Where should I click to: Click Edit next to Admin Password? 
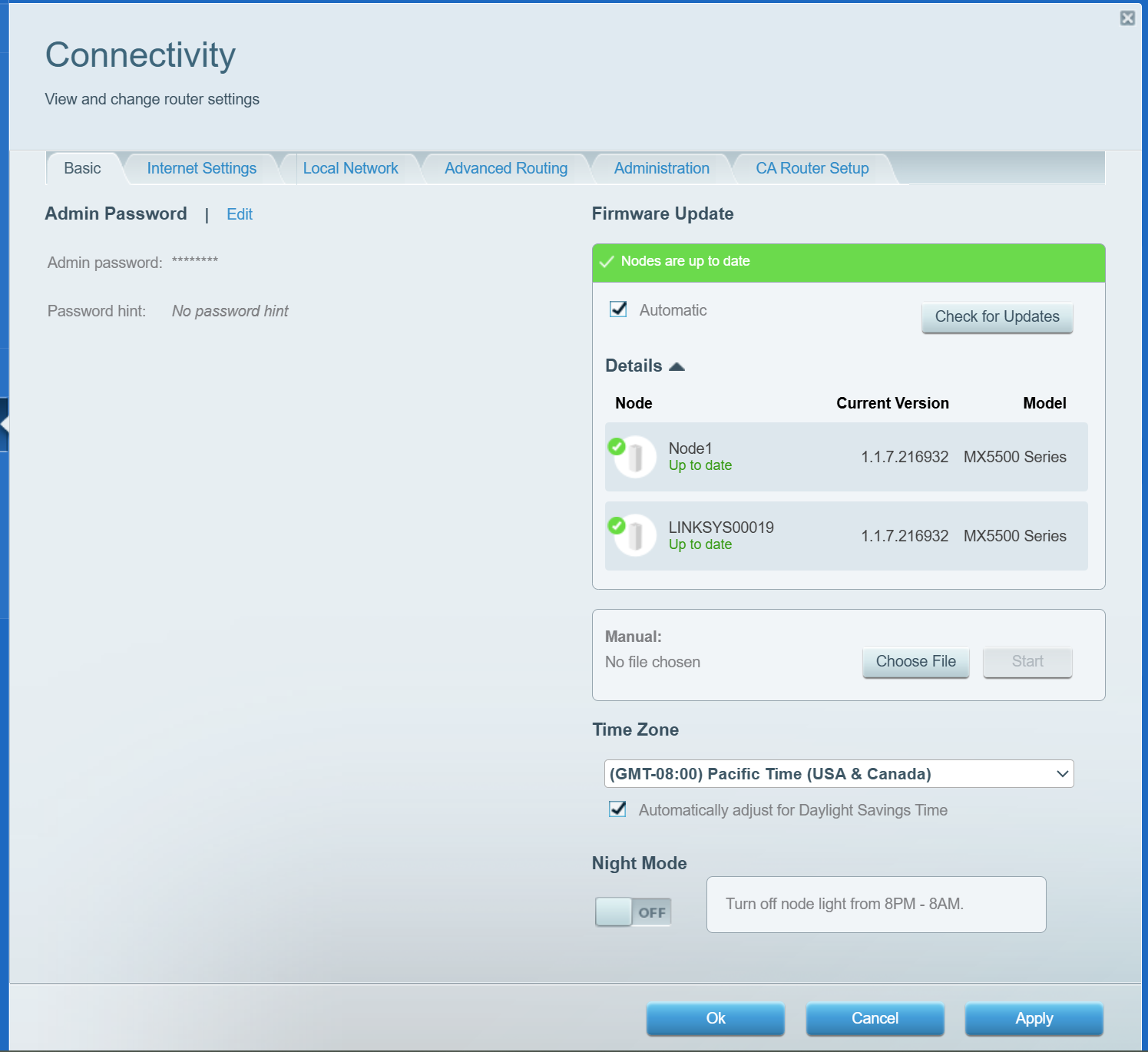[x=240, y=214]
